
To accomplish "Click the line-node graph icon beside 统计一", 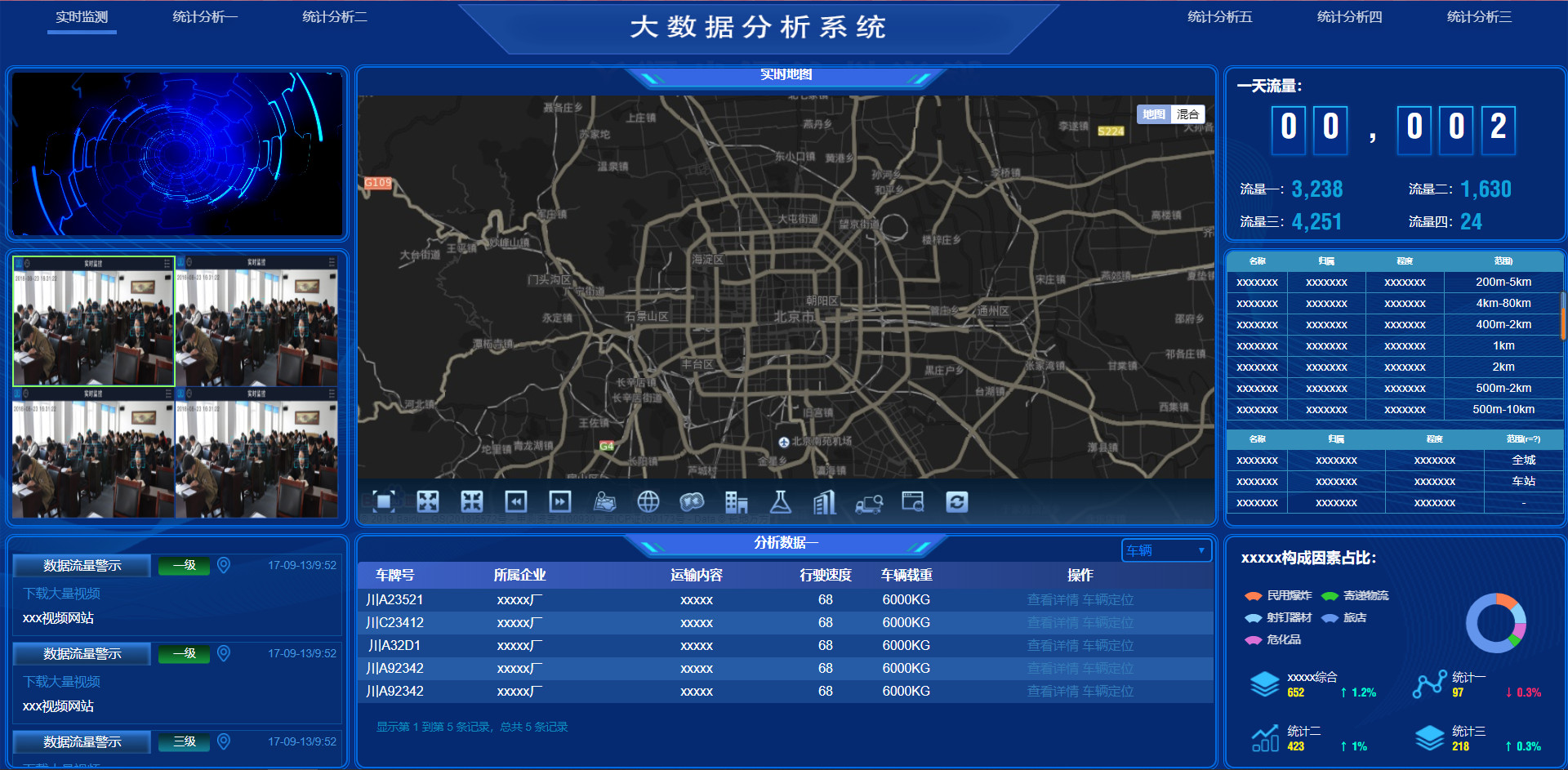I will tap(1430, 684).
